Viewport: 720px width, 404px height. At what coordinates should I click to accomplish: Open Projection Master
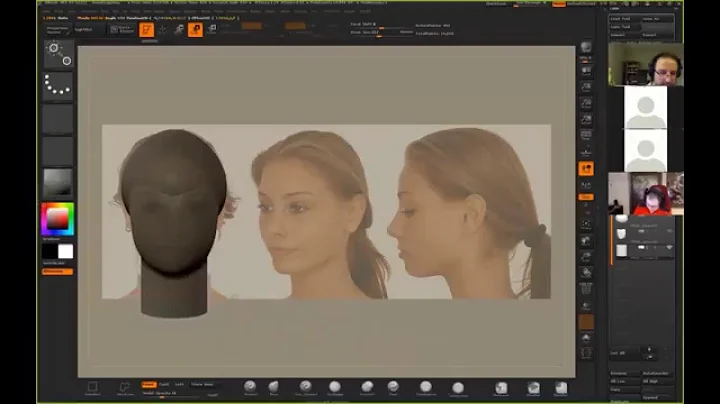coord(58,30)
